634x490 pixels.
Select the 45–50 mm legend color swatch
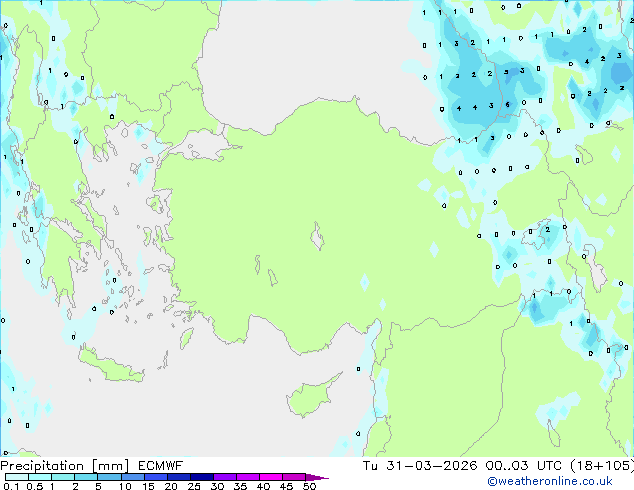coord(294,477)
